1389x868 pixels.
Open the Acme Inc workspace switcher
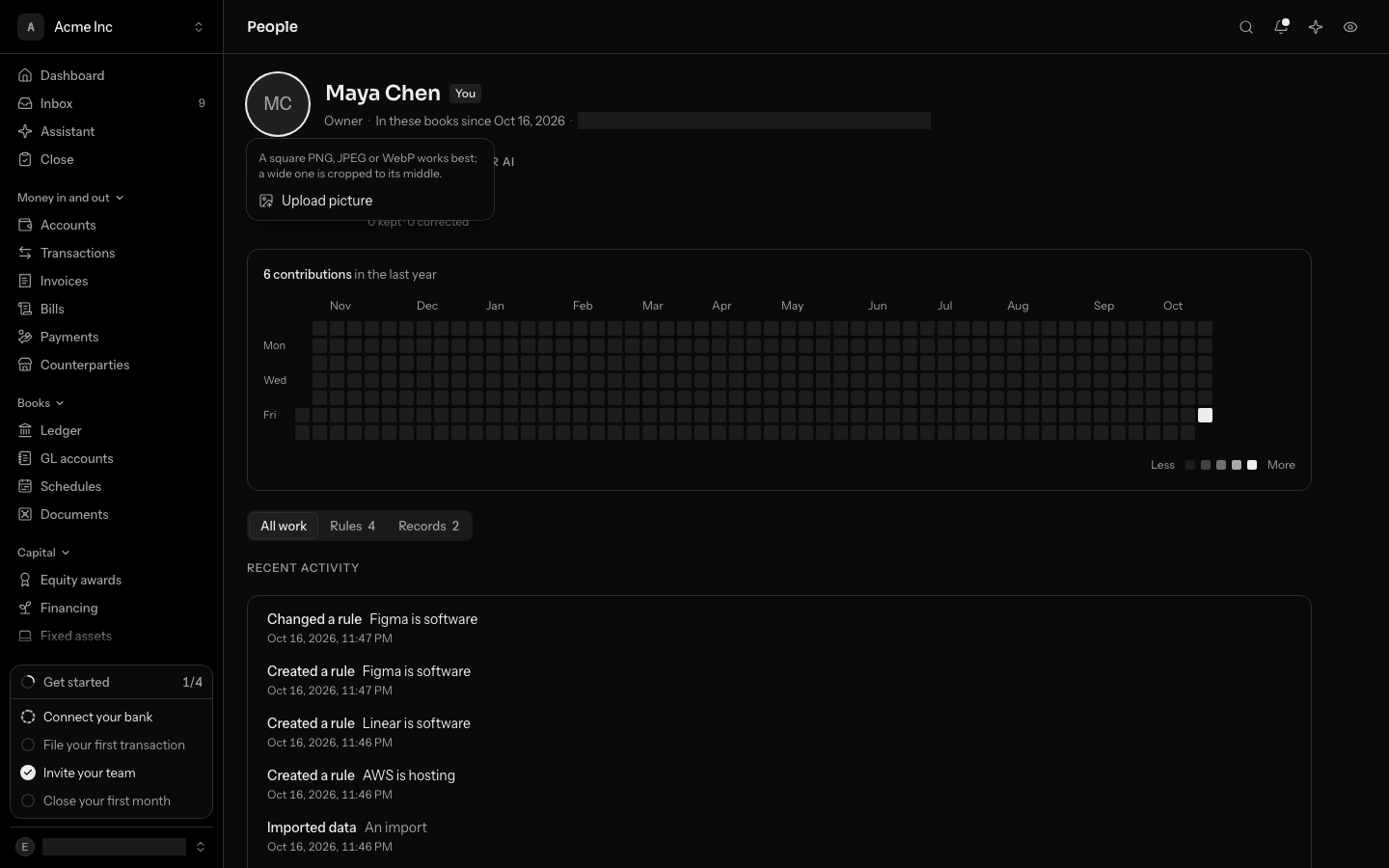(x=111, y=27)
